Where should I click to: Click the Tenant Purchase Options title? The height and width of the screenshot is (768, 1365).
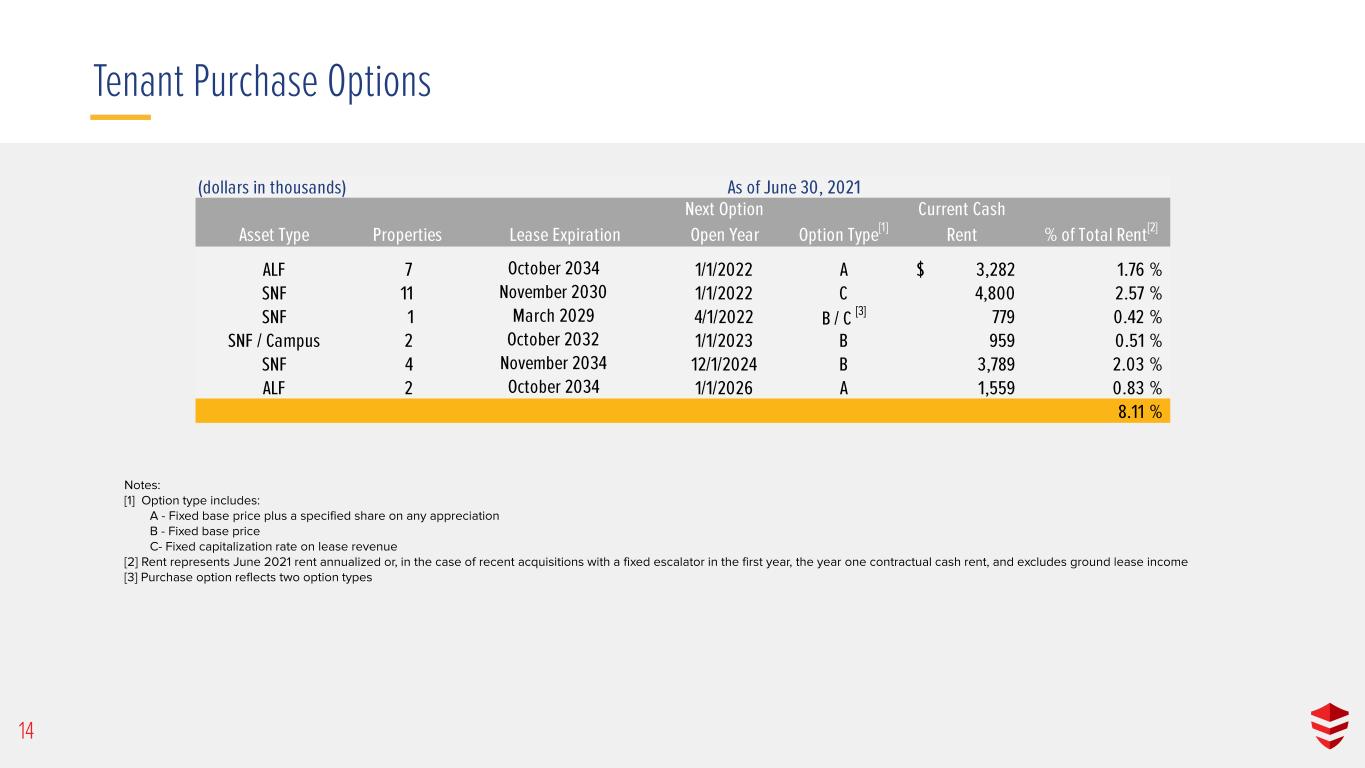262,82
